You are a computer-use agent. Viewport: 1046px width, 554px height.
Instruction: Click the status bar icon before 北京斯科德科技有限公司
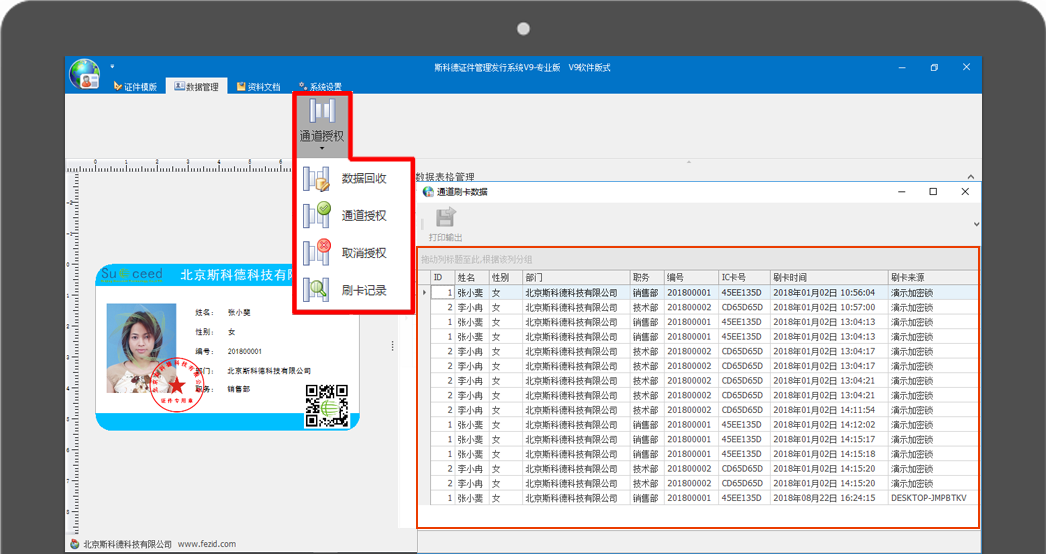click(x=75, y=544)
